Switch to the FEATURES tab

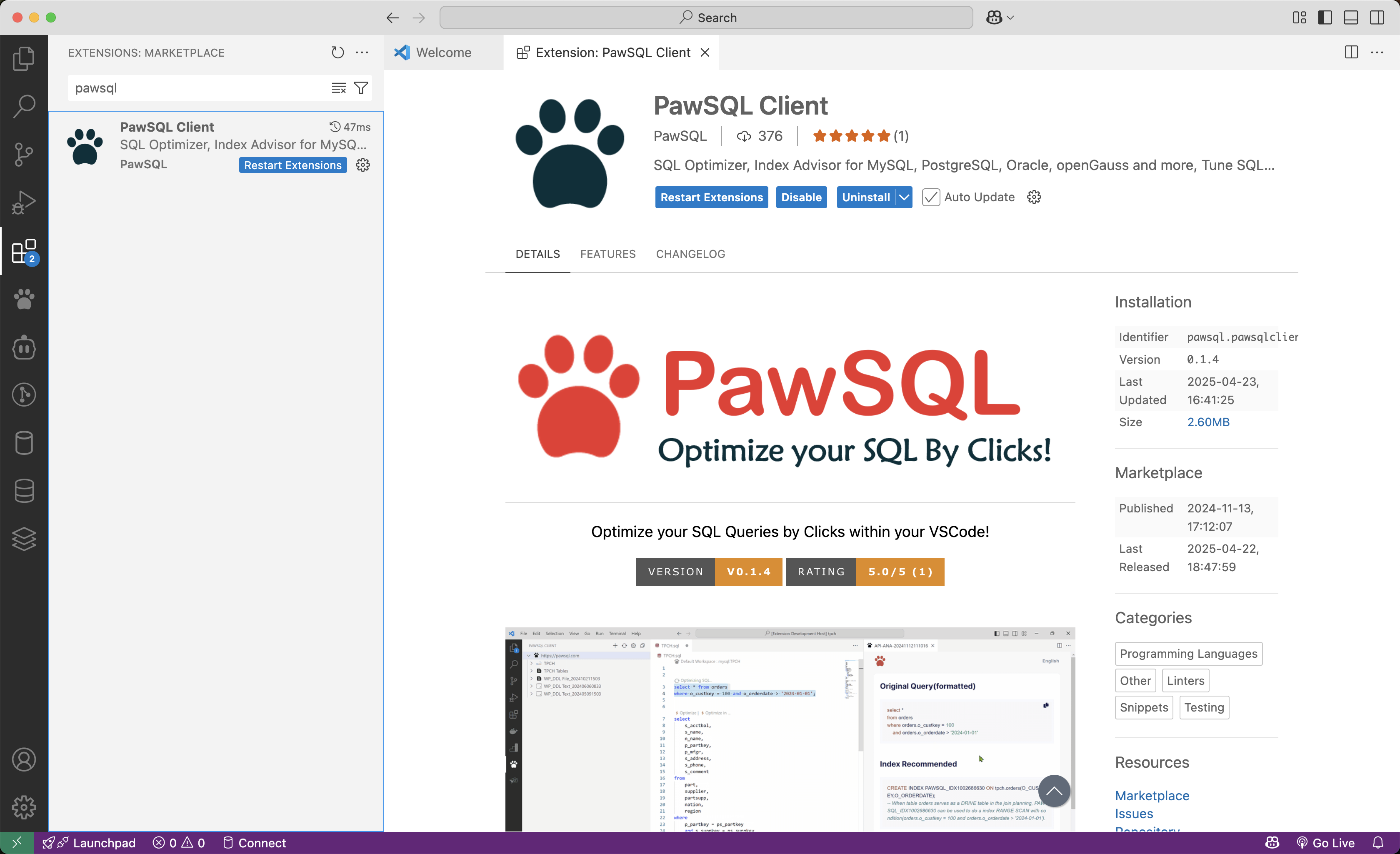click(x=608, y=254)
